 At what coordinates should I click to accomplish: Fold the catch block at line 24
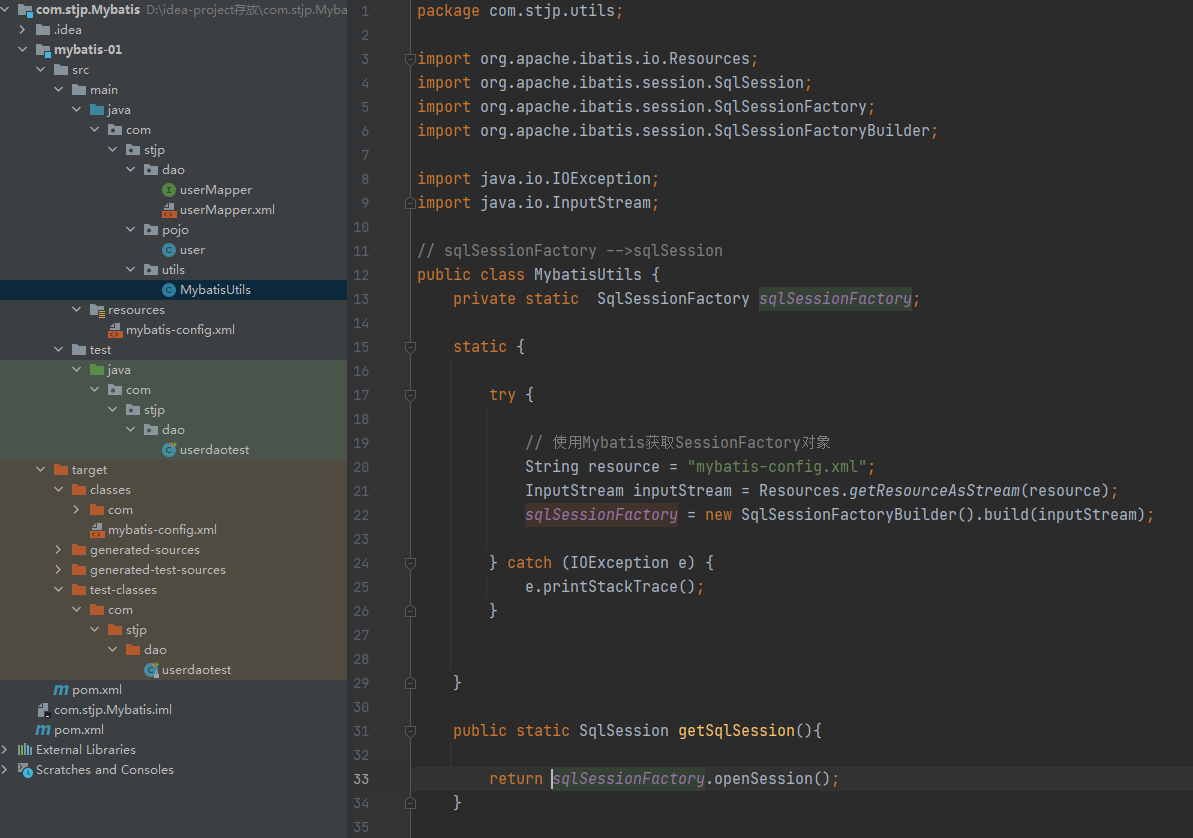point(410,563)
